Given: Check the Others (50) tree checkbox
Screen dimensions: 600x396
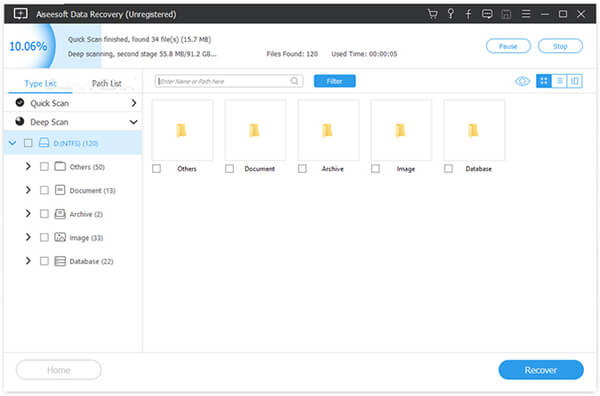Looking at the screenshot, I should [x=44, y=166].
